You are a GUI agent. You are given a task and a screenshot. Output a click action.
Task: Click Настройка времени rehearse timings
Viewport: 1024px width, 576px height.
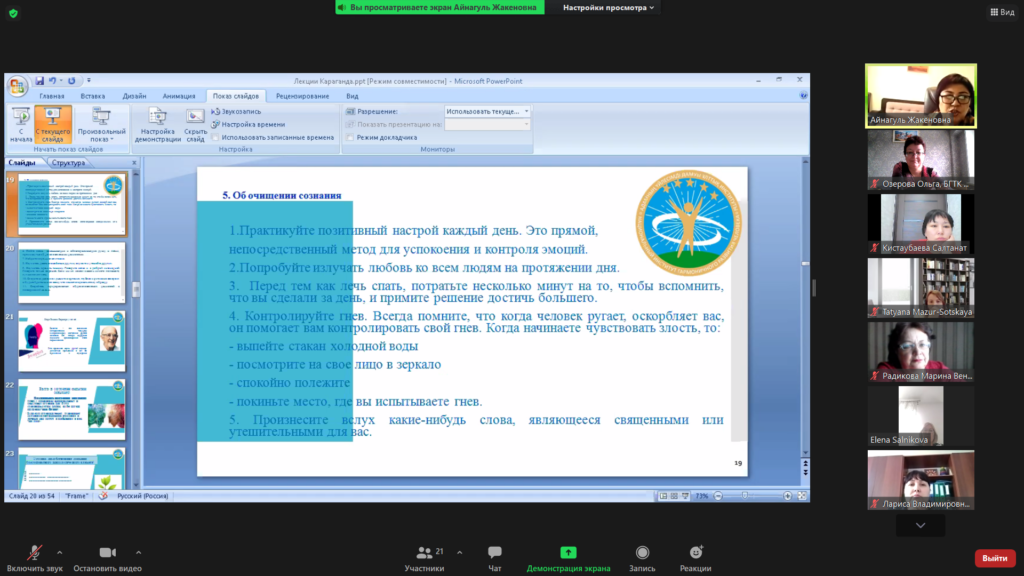[x=248, y=124]
